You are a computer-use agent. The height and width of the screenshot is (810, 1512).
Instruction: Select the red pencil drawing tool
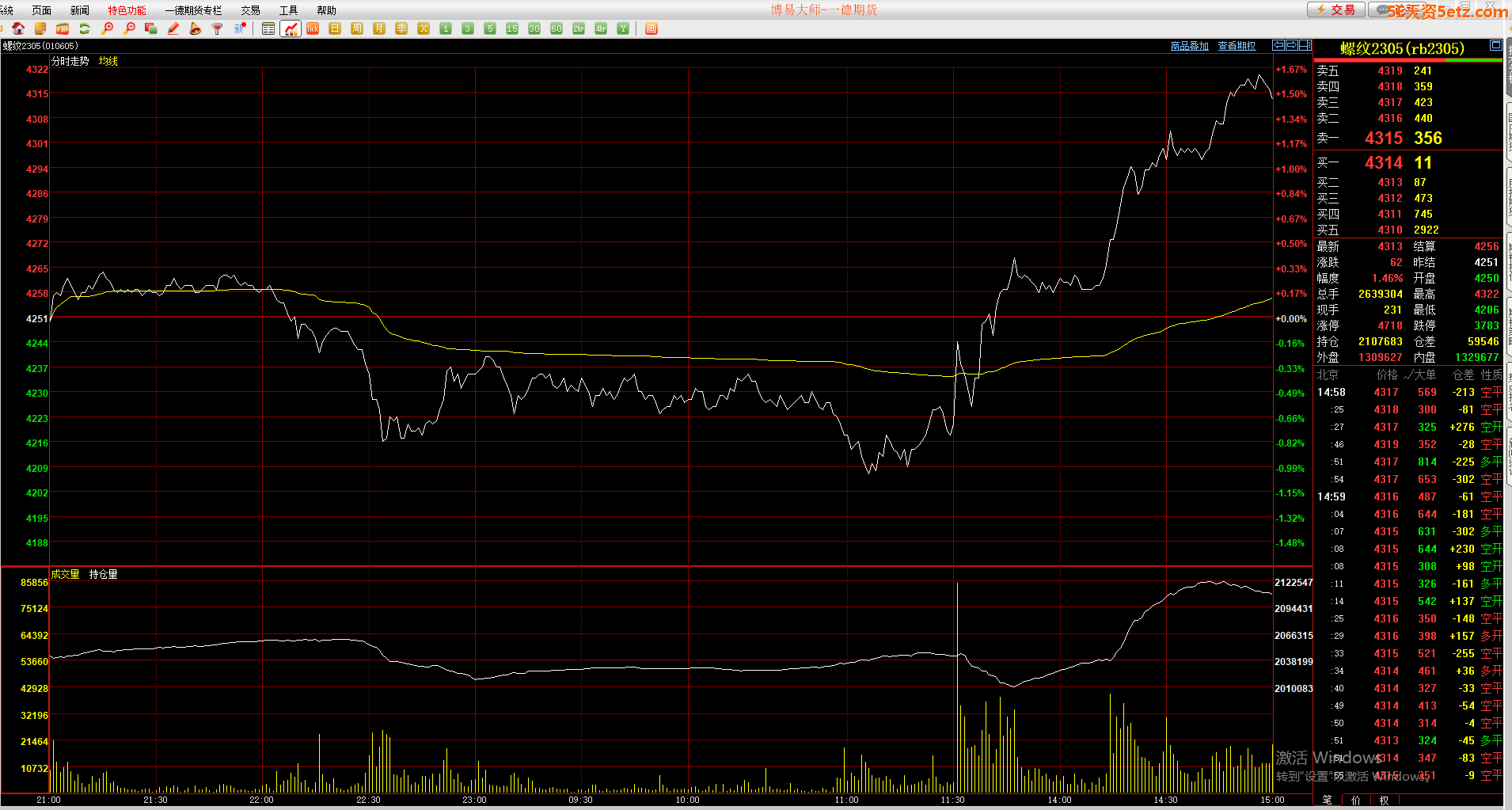[x=173, y=29]
